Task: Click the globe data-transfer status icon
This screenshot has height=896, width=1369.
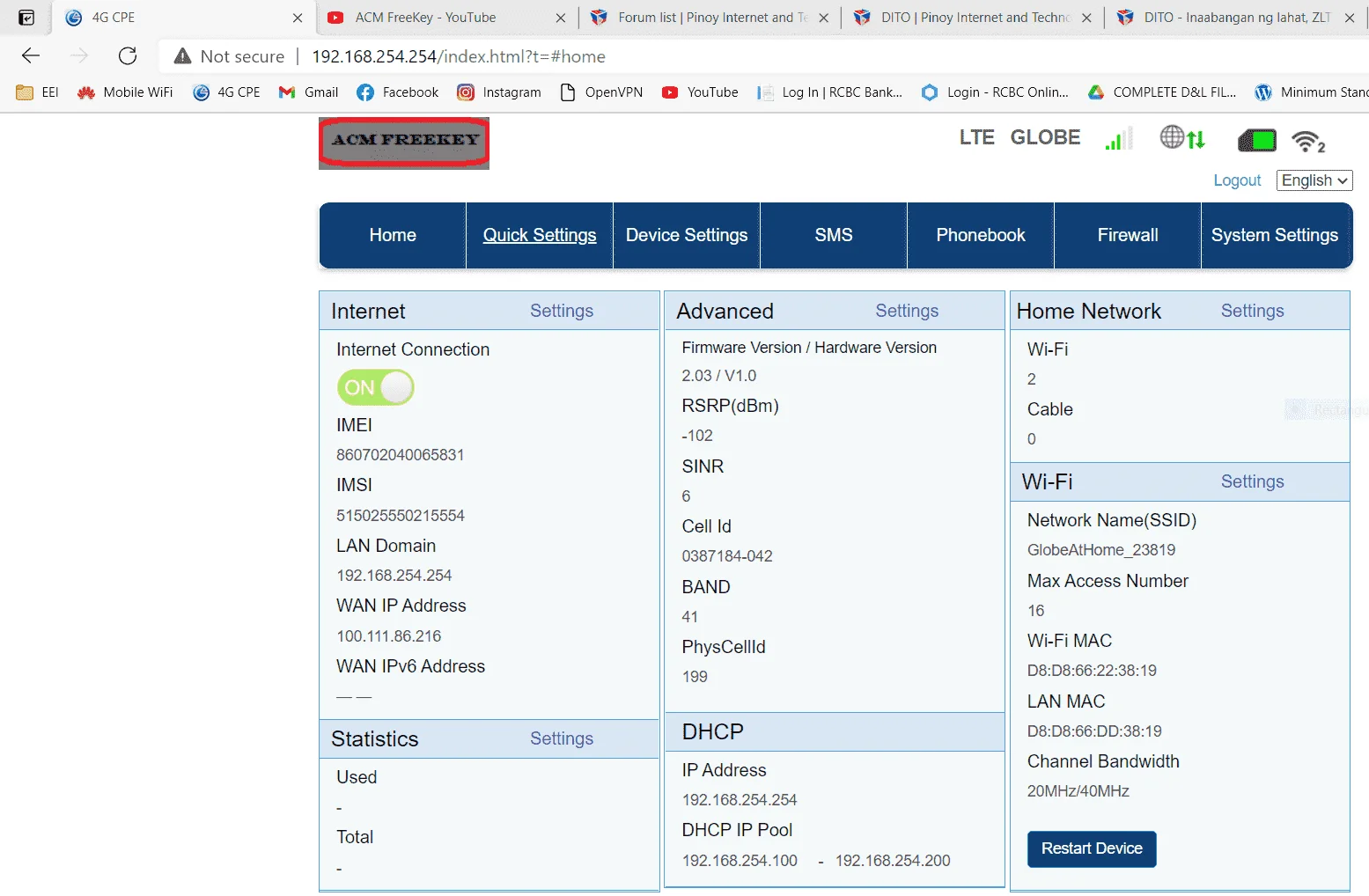Action: pos(1182,138)
